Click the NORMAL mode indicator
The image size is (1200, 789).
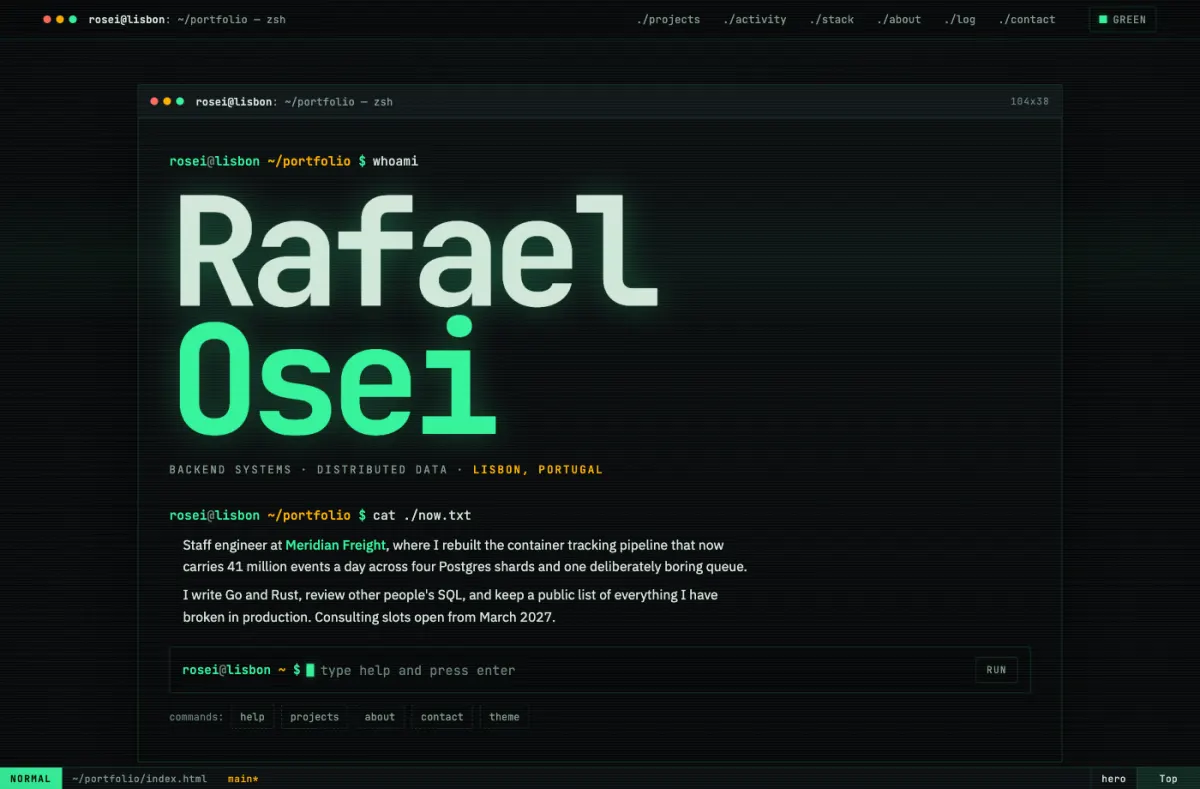pyautogui.click(x=30, y=778)
